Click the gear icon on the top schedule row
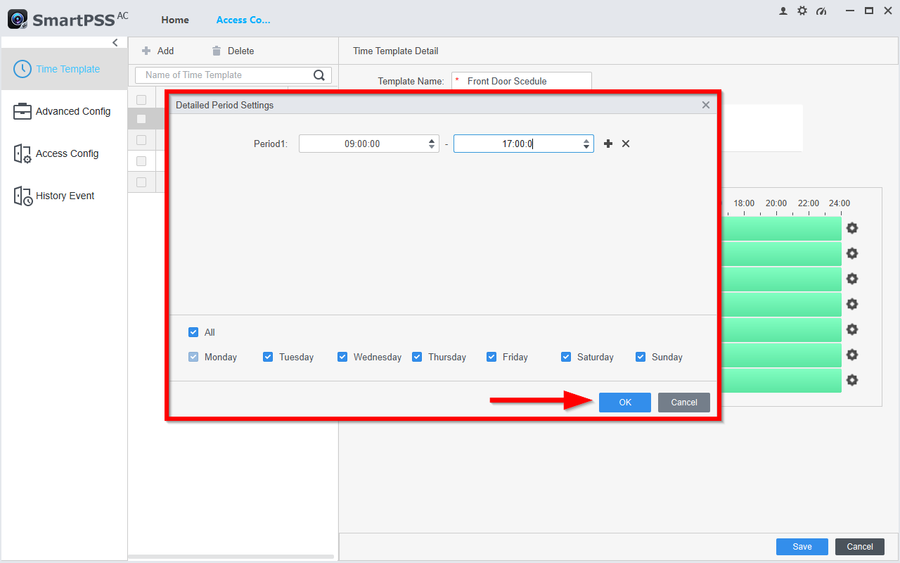The width and height of the screenshot is (900, 563). click(x=852, y=228)
